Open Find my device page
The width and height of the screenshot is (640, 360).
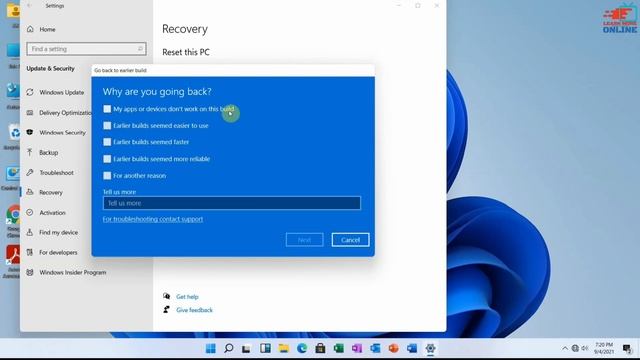tap(58, 232)
